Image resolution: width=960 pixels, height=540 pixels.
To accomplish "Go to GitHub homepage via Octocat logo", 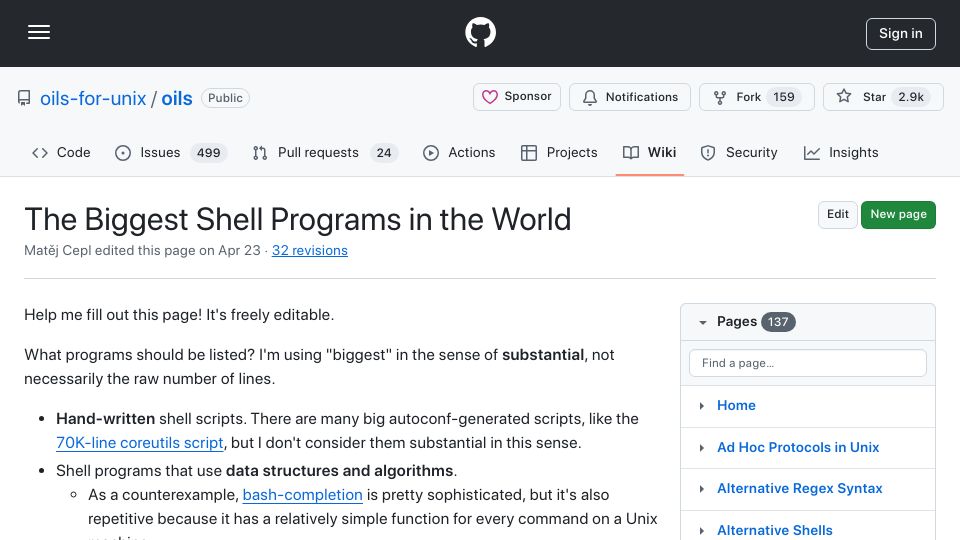I will 480,32.
